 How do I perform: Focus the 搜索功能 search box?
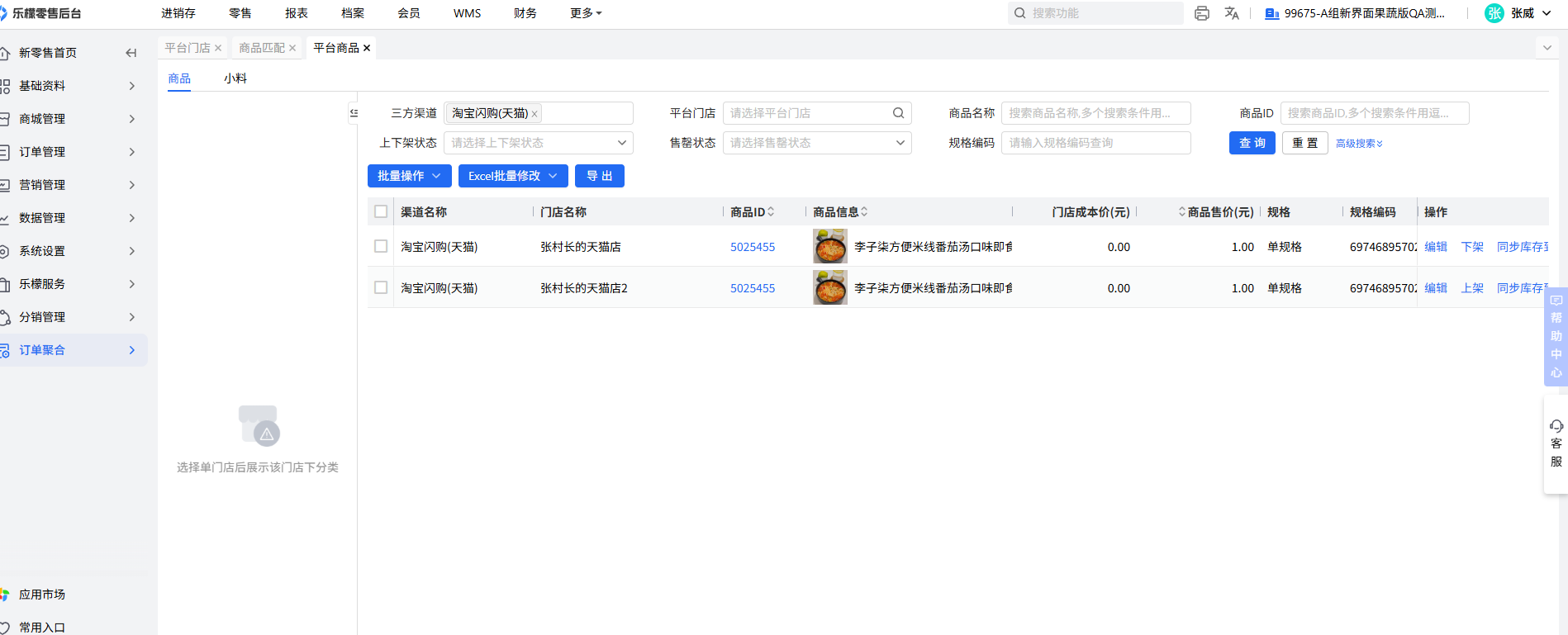[x=1095, y=13]
